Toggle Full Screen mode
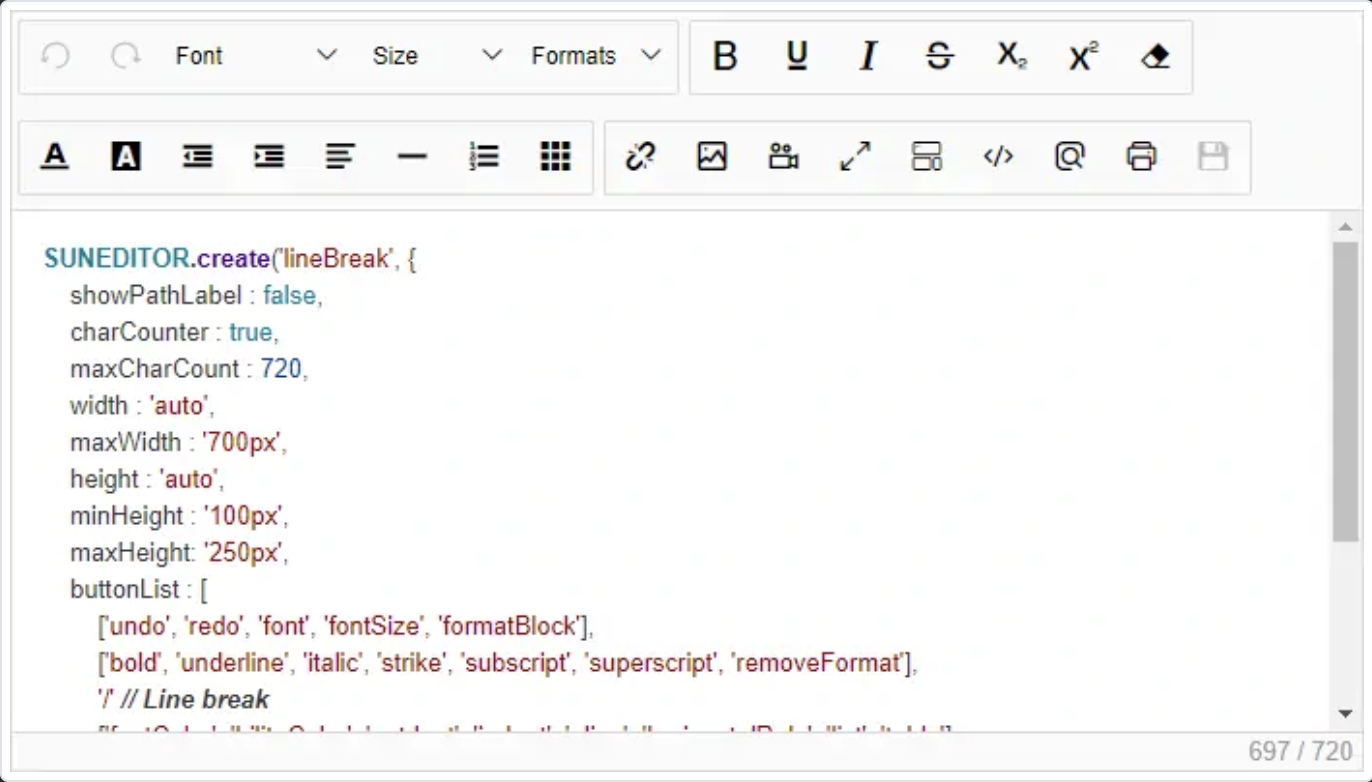Image resolution: width=1372 pixels, height=782 pixels. pyautogui.click(x=855, y=157)
